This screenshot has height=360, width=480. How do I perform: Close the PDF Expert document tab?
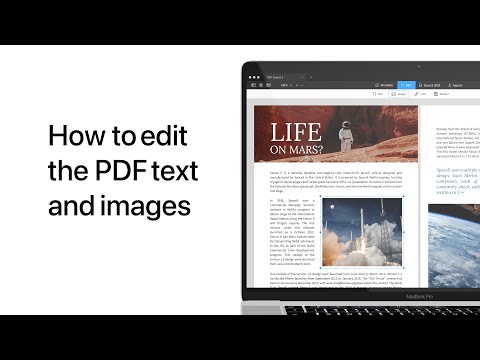coord(302,77)
